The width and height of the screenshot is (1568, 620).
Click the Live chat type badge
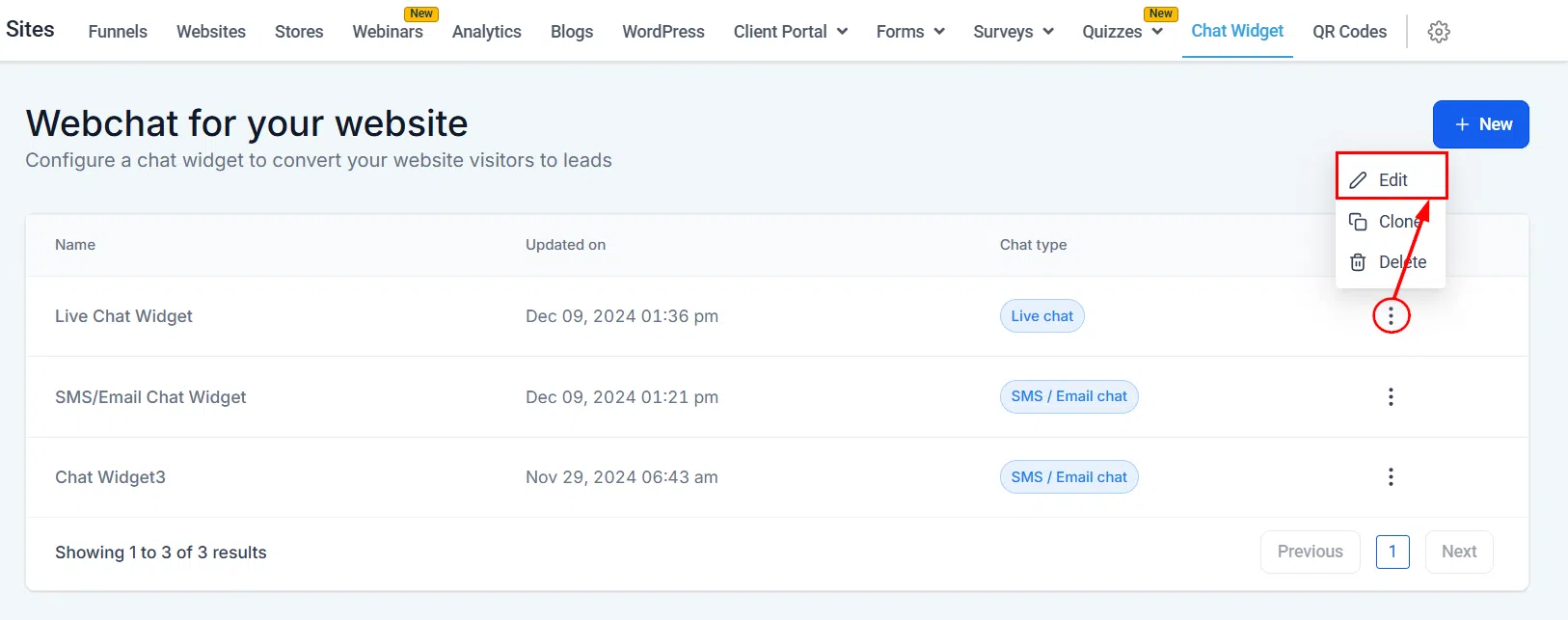click(1042, 316)
